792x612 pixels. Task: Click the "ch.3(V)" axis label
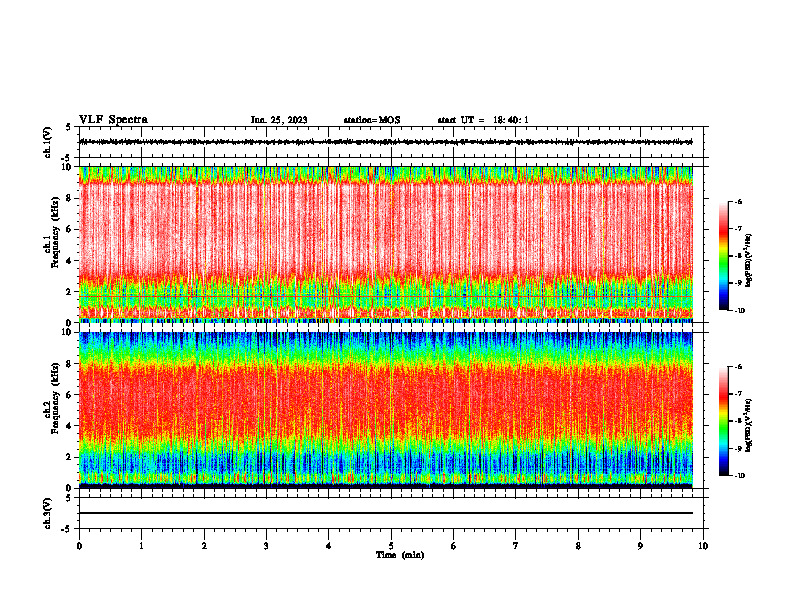tap(48, 513)
